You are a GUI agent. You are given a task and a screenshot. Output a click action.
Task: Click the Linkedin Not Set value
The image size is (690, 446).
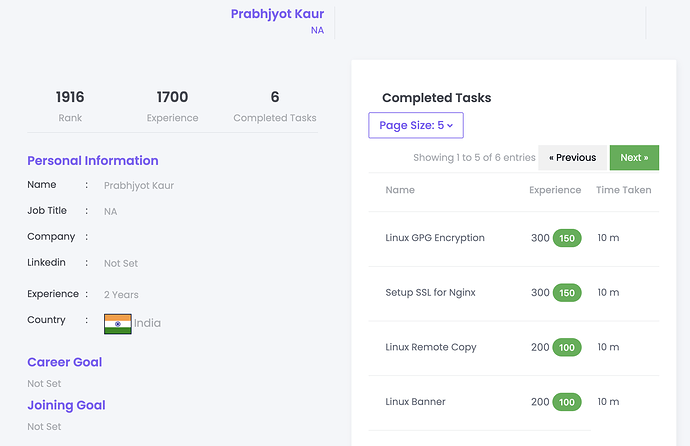[x=121, y=264]
